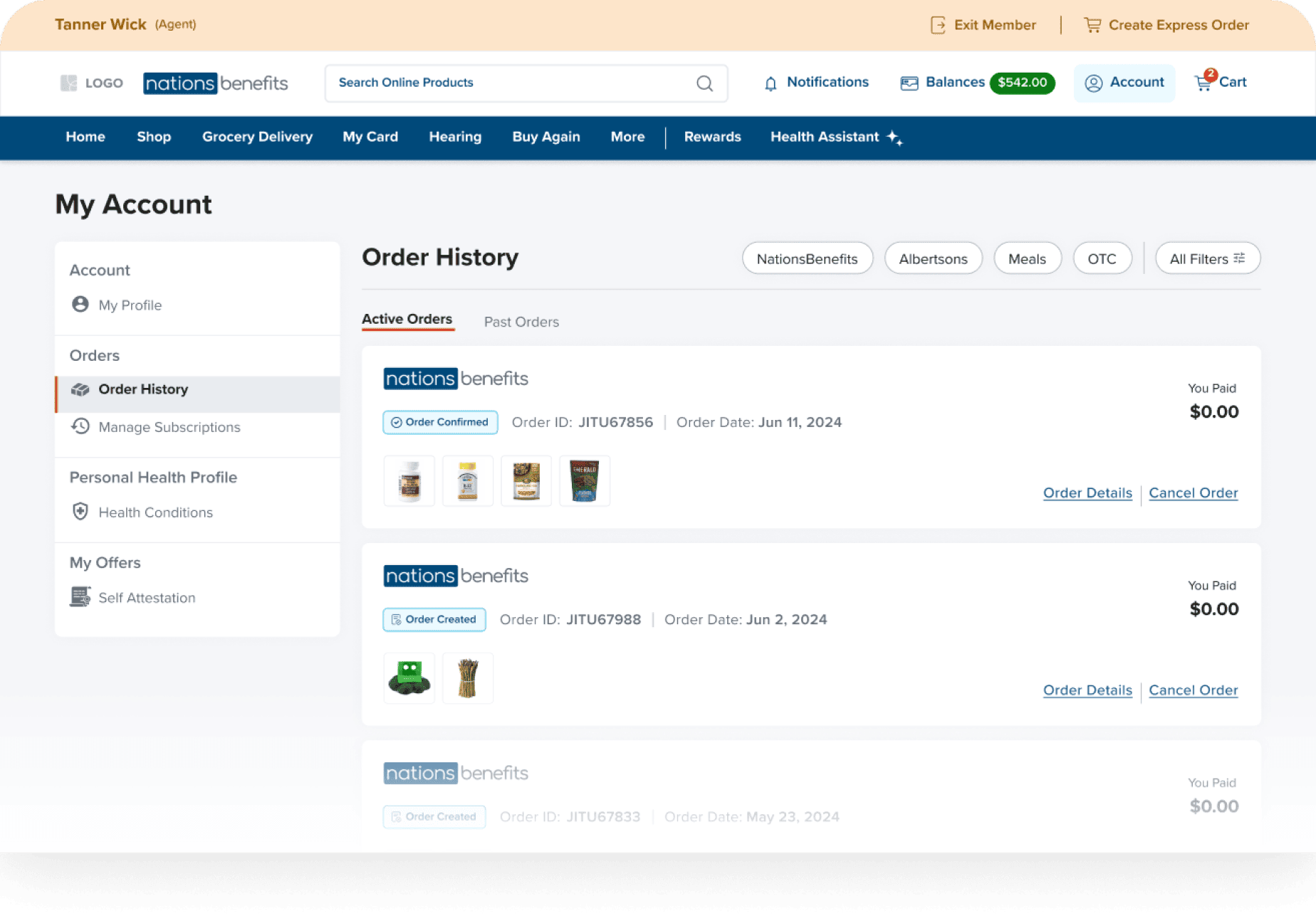This screenshot has height=921, width=1316.
Task: Switch to the Past Orders tab
Action: pos(521,322)
